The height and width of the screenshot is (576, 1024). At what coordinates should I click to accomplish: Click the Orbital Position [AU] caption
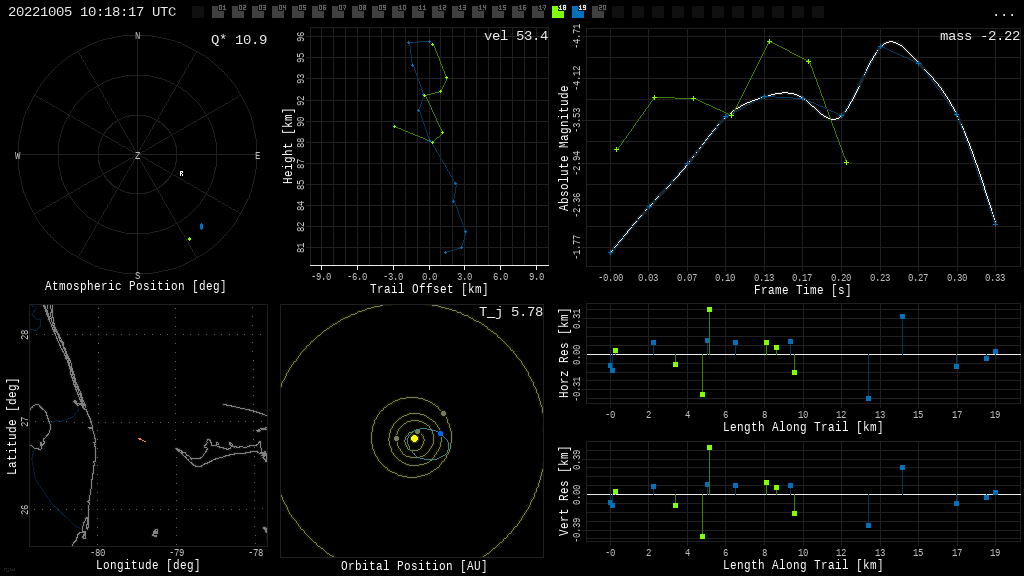point(413,566)
